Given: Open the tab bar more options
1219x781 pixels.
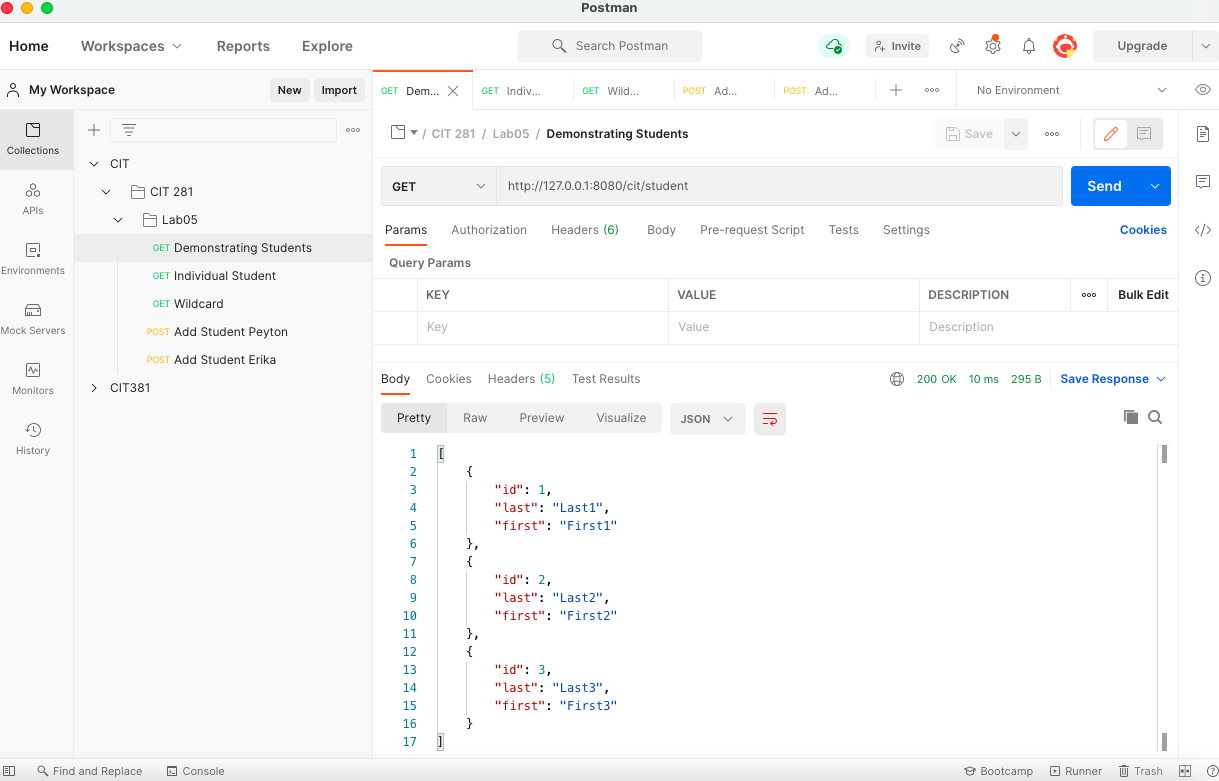Looking at the screenshot, I should (x=932, y=90).
